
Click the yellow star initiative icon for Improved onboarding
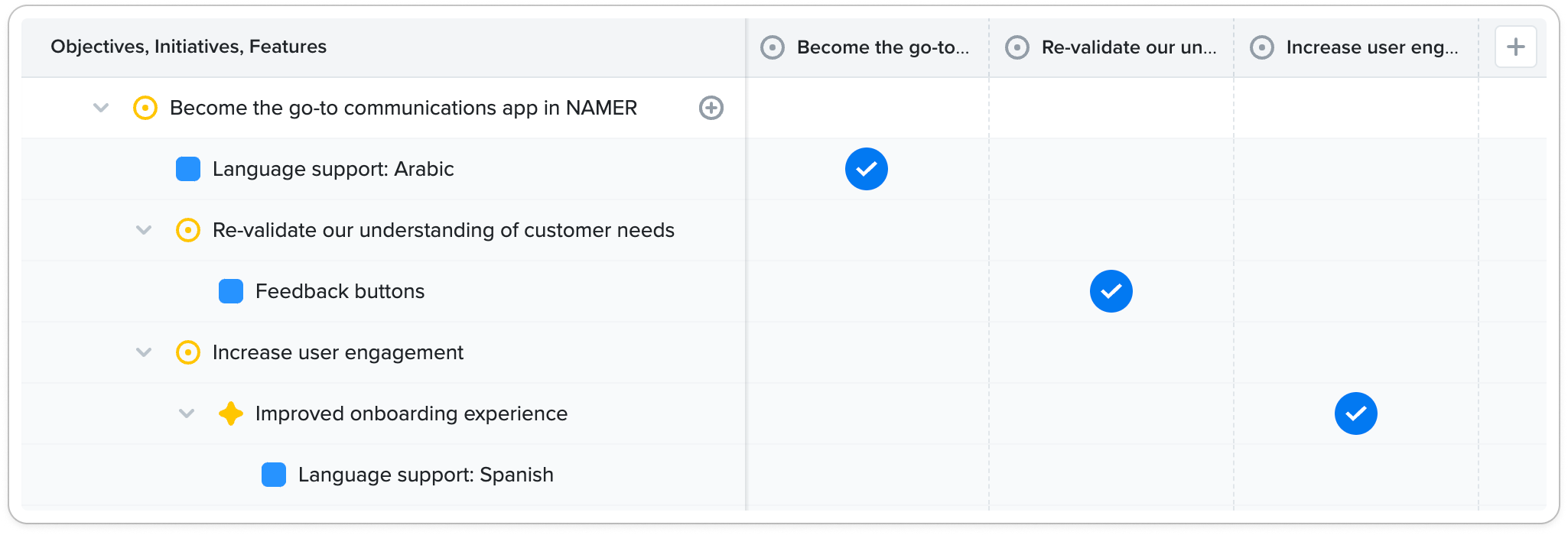[x=231, y=413]
